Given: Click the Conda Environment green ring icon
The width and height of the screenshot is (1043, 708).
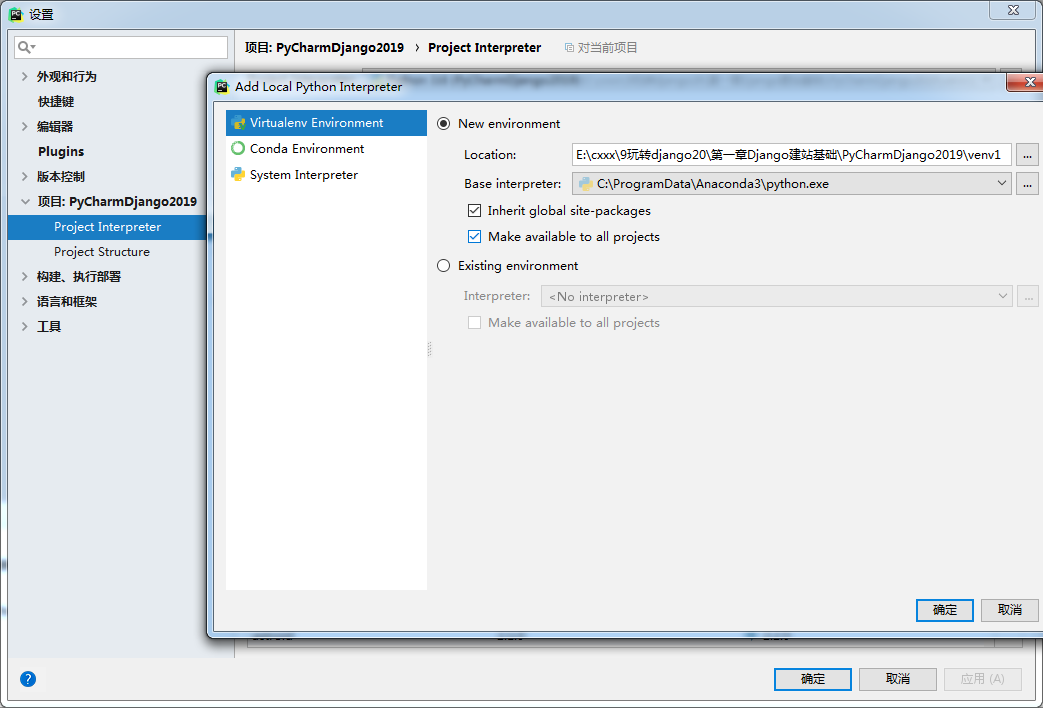Looking at the screenshot, I should (x=237, y=148).
